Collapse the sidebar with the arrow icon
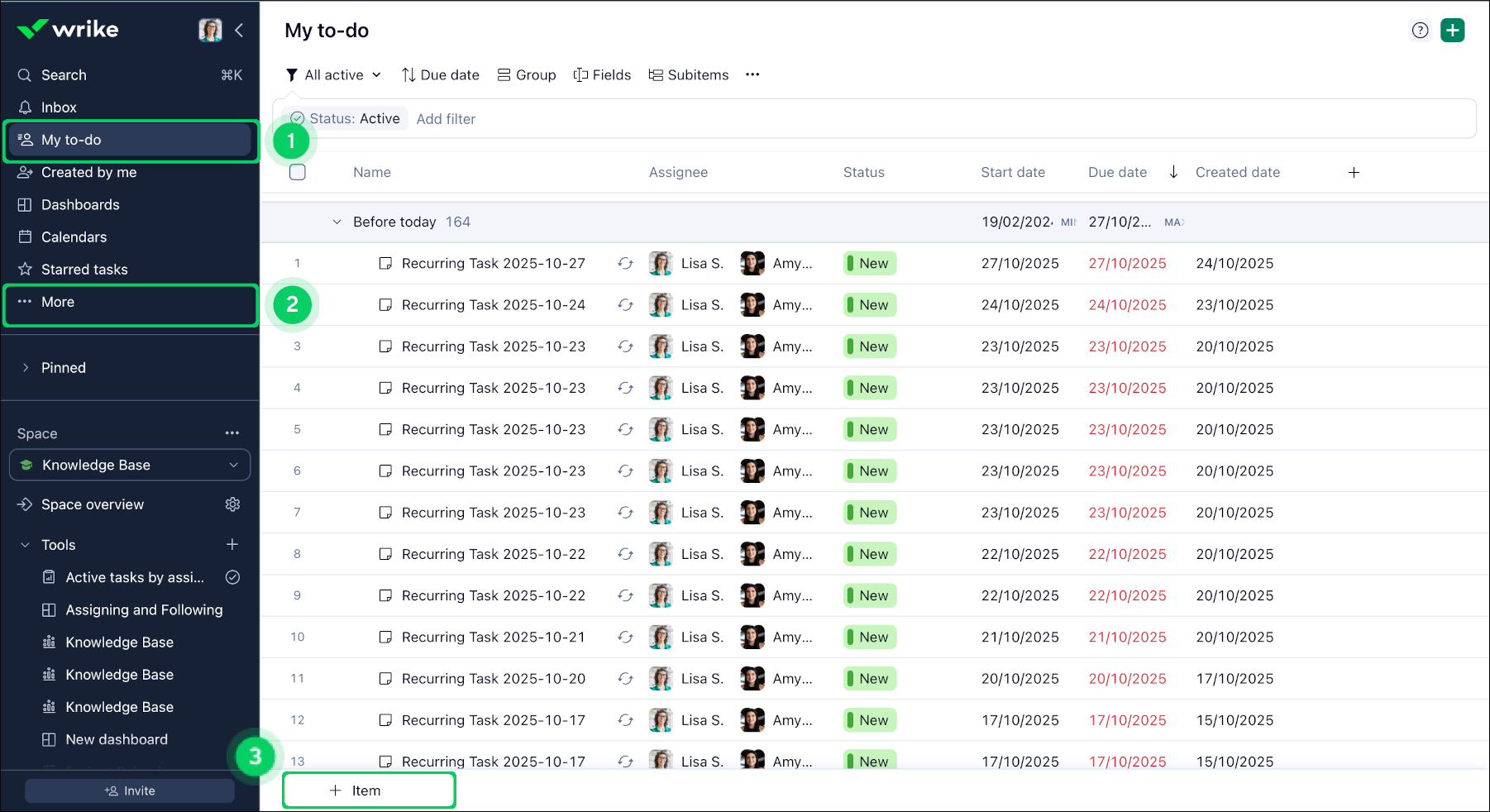The image size is (1490, 812). point(239,31)
